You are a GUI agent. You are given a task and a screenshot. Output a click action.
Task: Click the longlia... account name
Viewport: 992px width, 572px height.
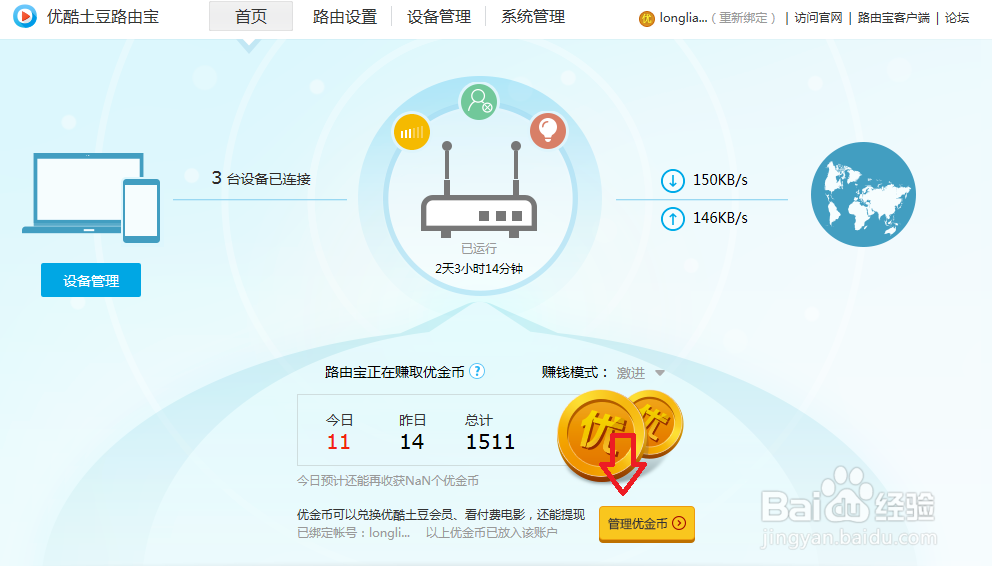683,18
